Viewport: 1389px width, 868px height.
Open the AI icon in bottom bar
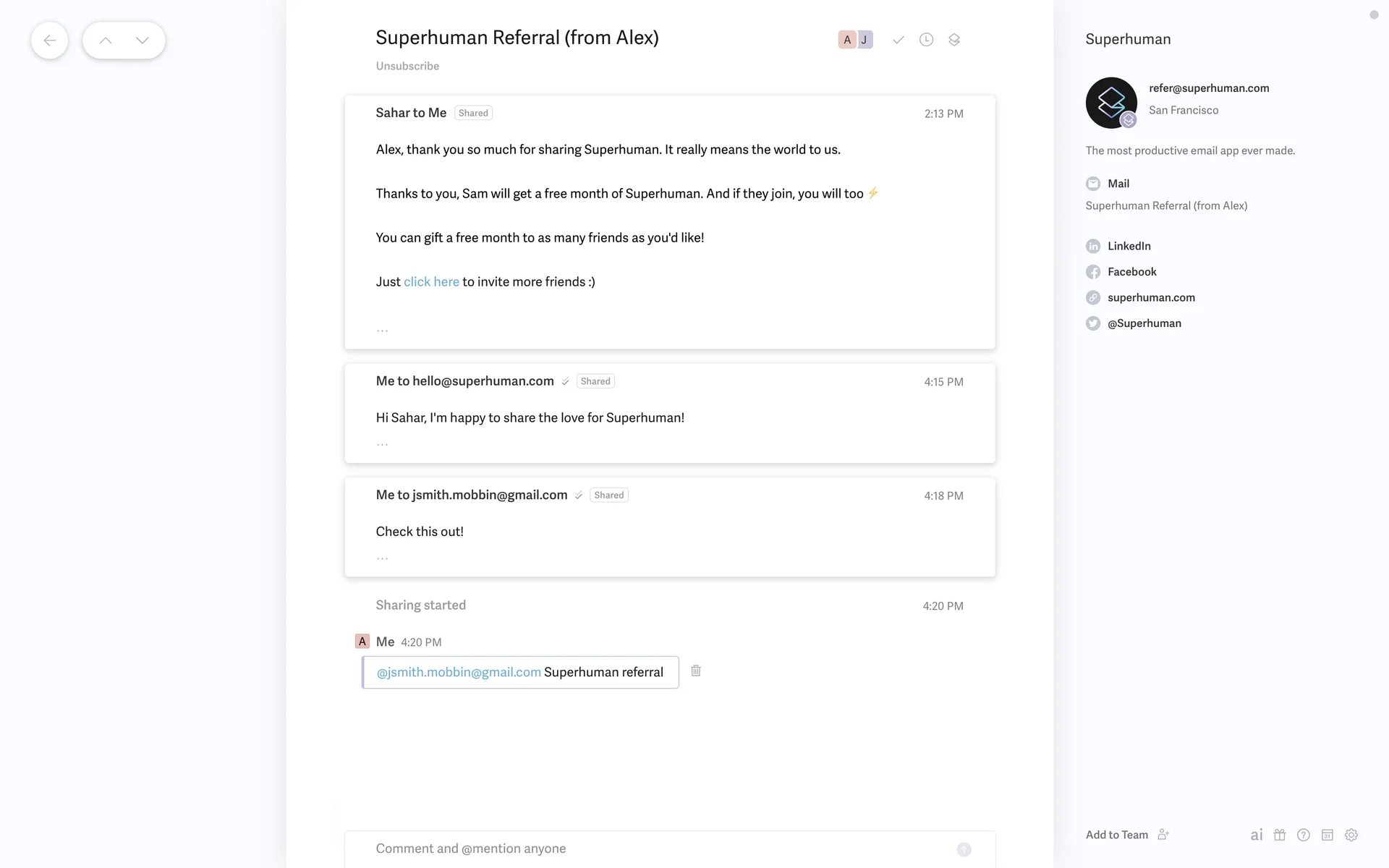(1257, 835)
